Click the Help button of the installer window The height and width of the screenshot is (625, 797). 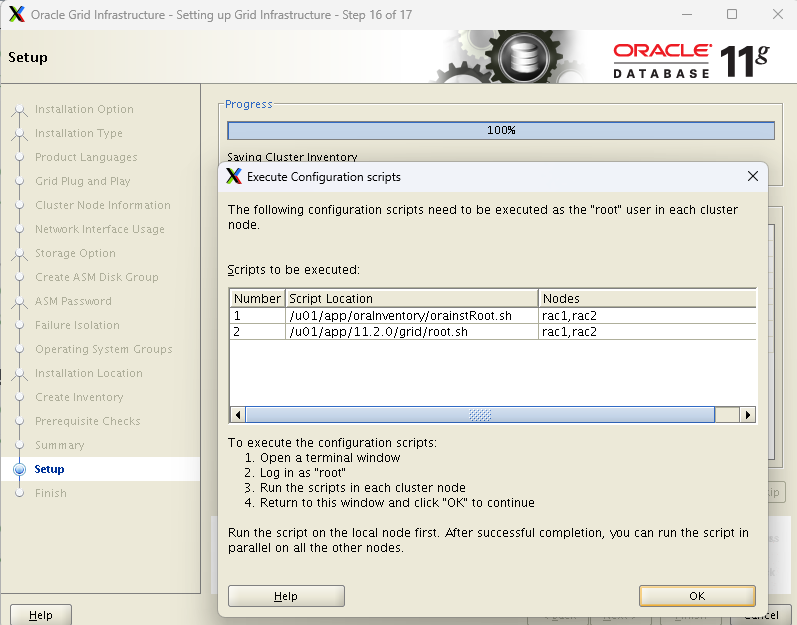[x=41, y=615]
